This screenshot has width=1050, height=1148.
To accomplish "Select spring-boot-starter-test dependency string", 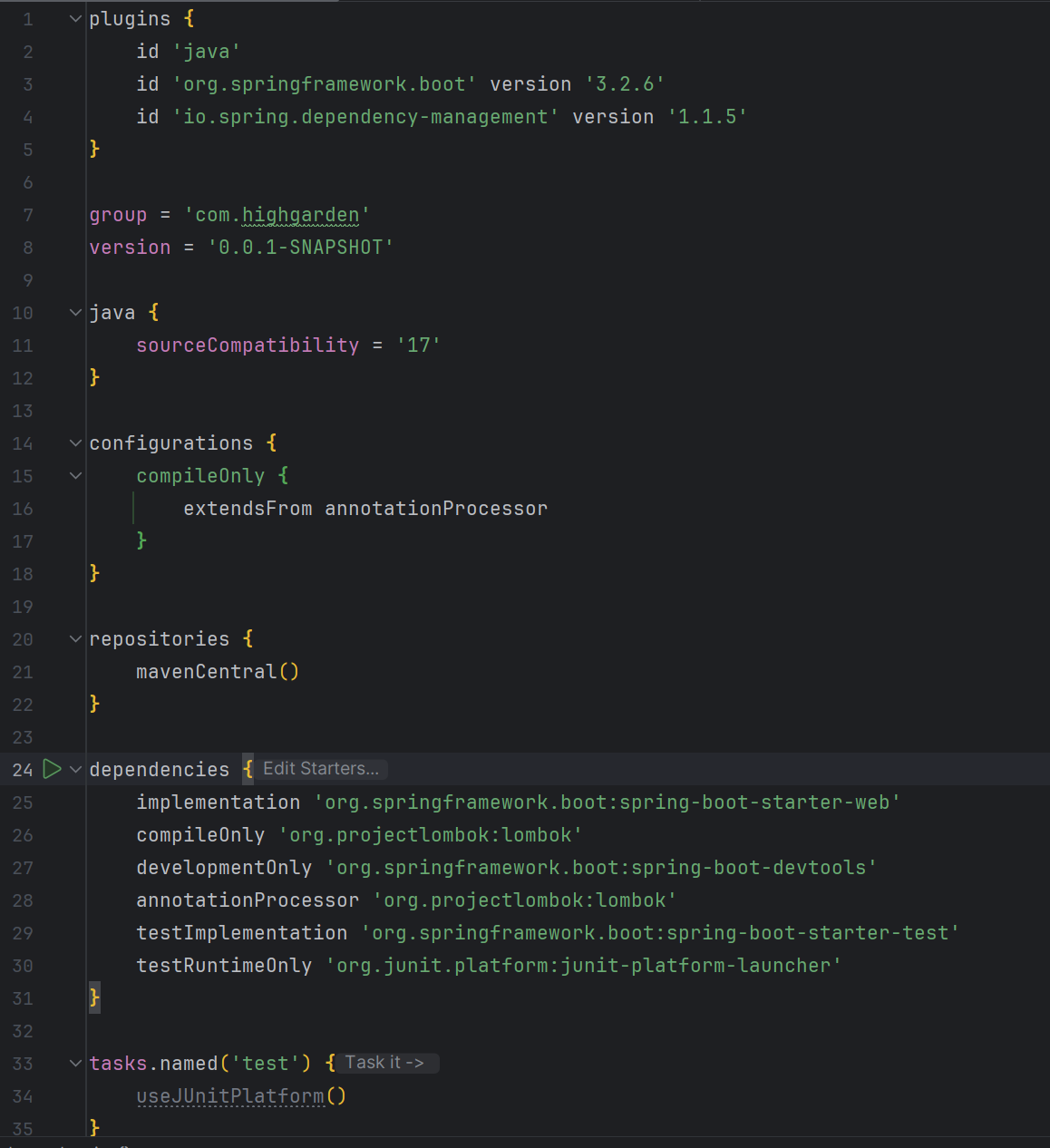I will [x=660, y=933].
